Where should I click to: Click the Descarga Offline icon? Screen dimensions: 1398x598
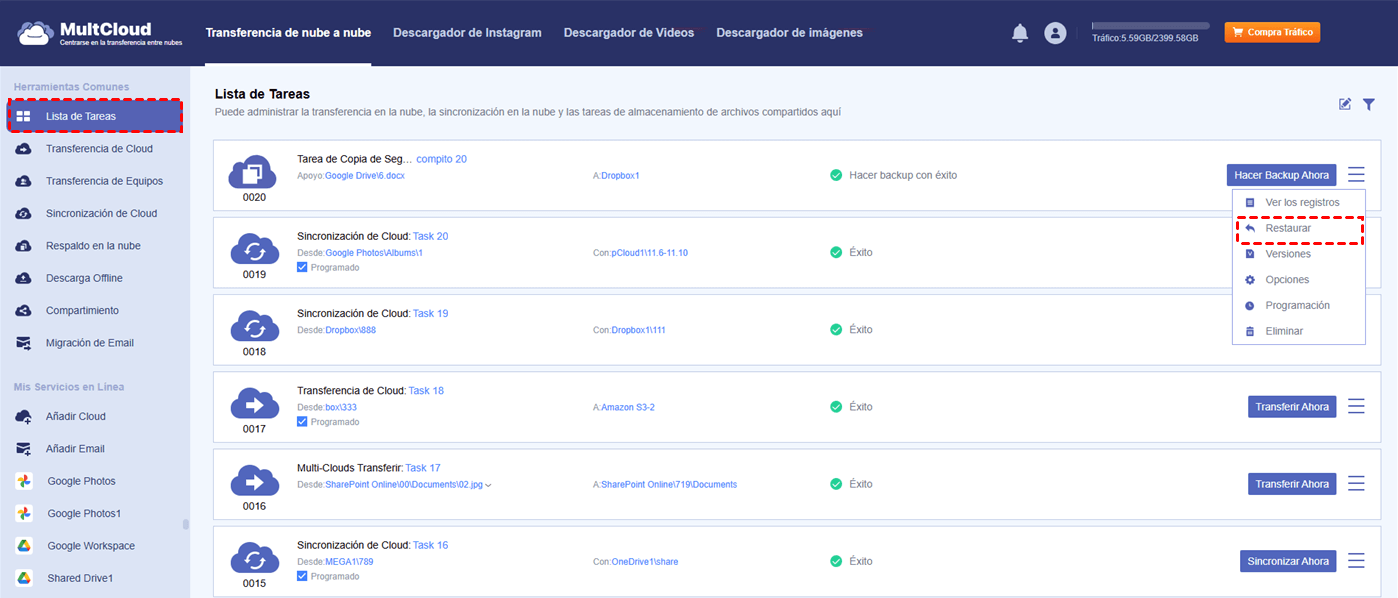pos(24,278)
